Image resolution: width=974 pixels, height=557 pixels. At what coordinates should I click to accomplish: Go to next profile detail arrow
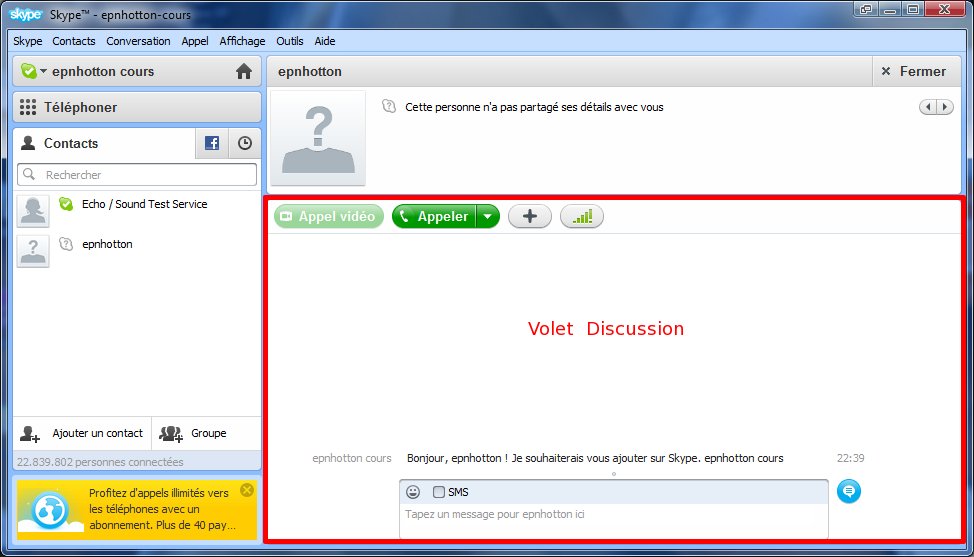945,107
